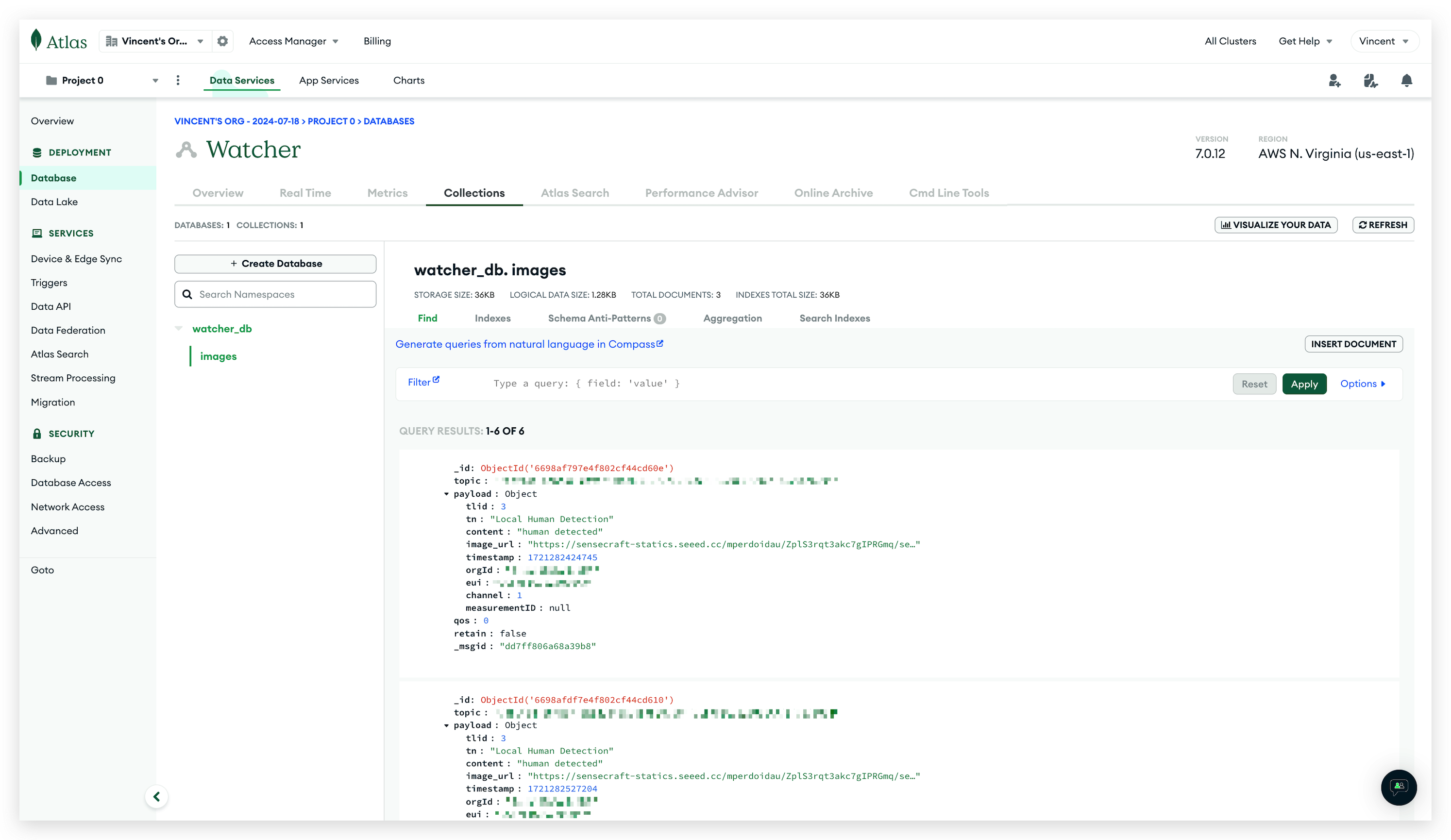1451x840 pixels.
Task: Open the Charts tab
Action: click(409, 80)
